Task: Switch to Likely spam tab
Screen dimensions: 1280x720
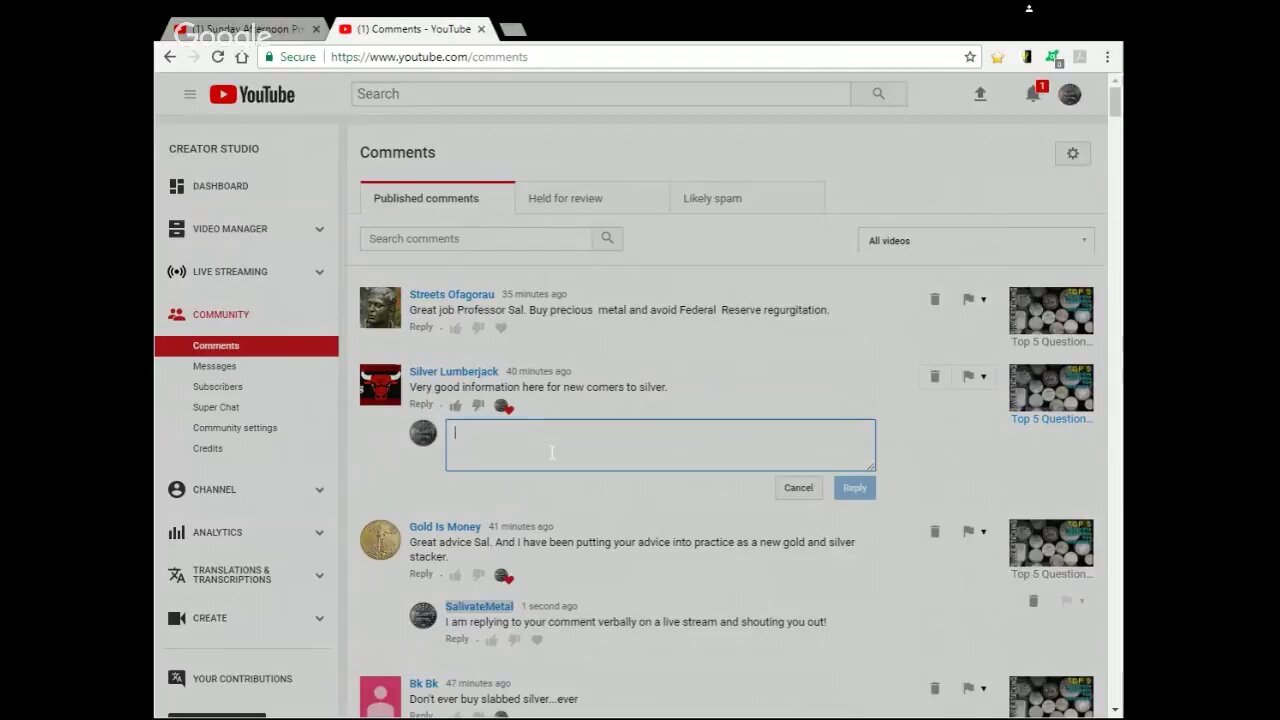Action: click(x=747, y=198)
